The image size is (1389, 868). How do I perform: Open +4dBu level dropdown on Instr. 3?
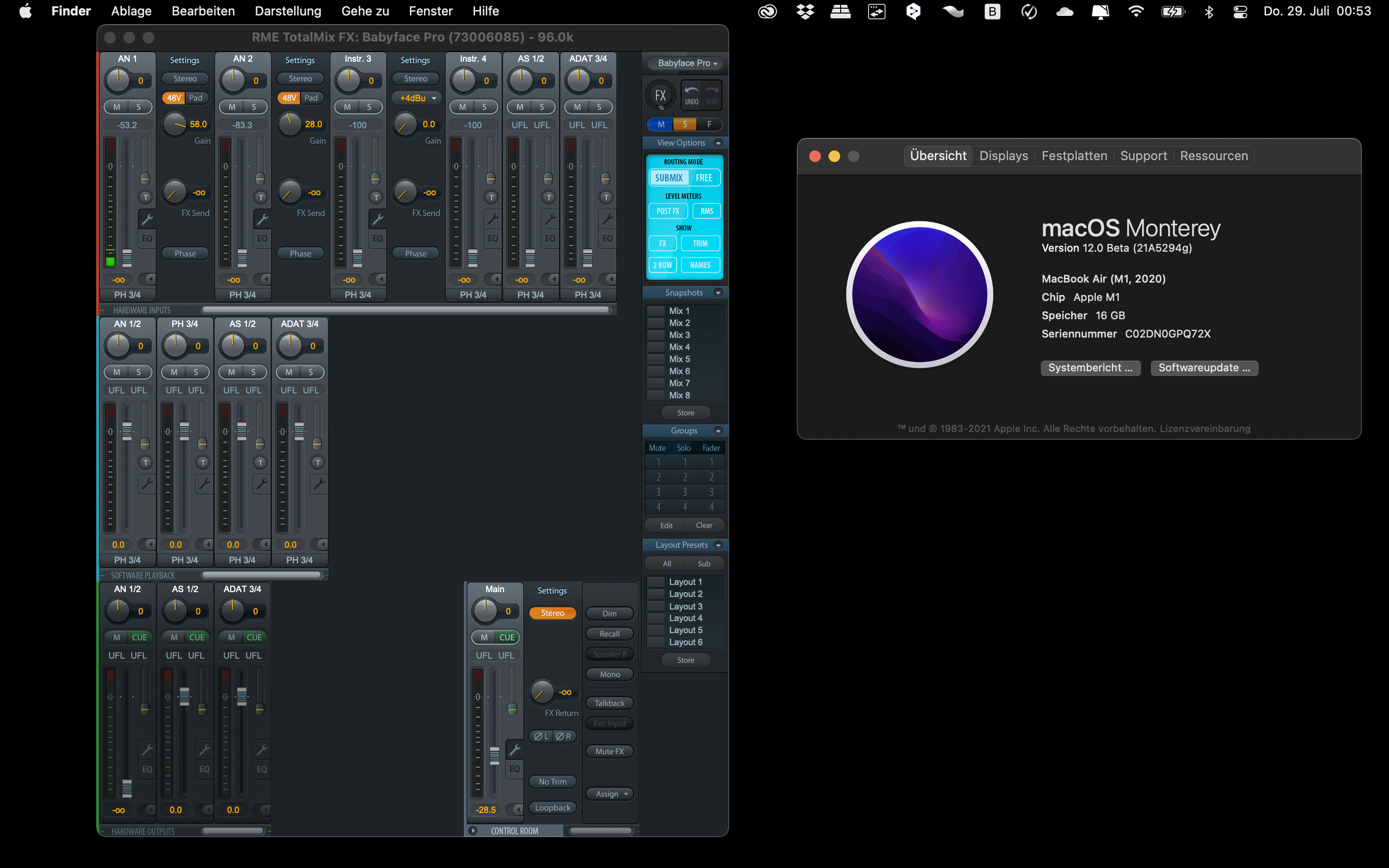point(417,98)
